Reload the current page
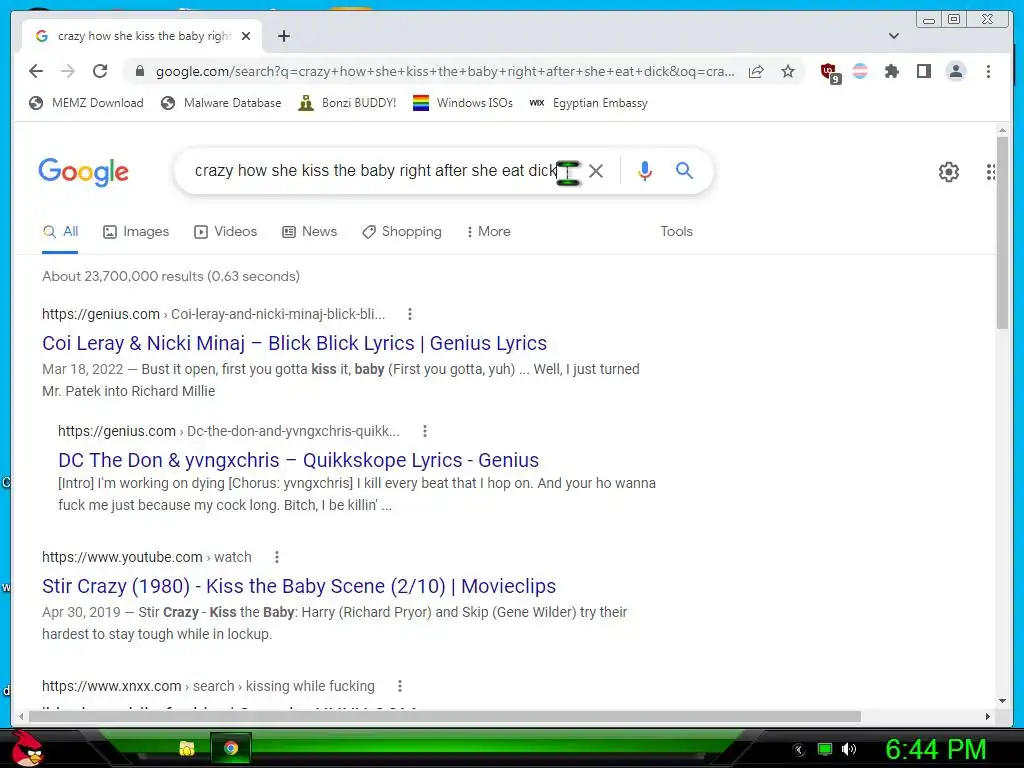The height and width of the screenshot is (768, 1024). pyautogui.click(x=100, y=71)
